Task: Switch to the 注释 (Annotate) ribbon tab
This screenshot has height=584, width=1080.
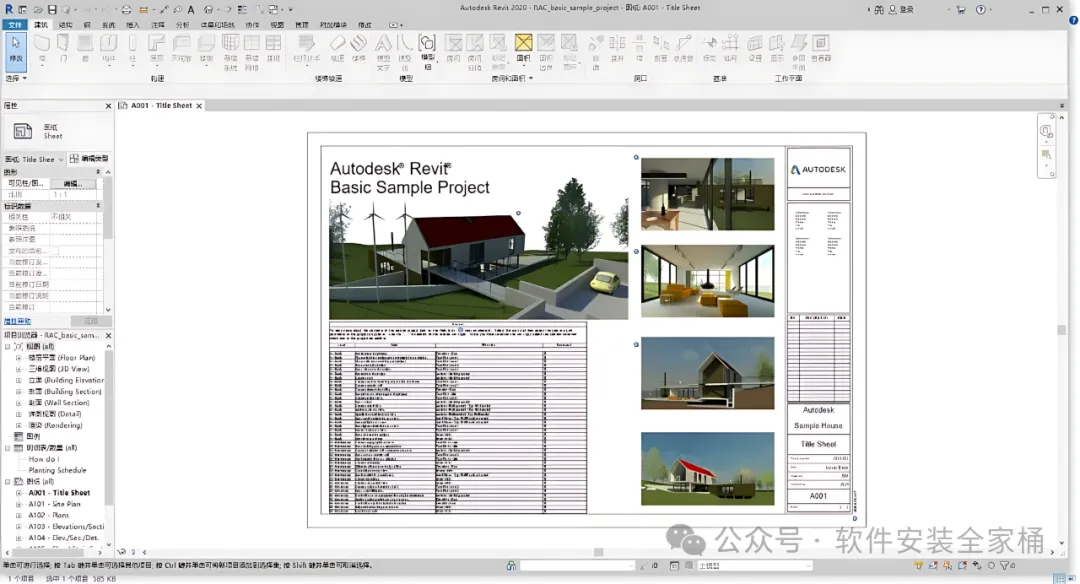Action: pyautogui.click(x=158, y=25)
